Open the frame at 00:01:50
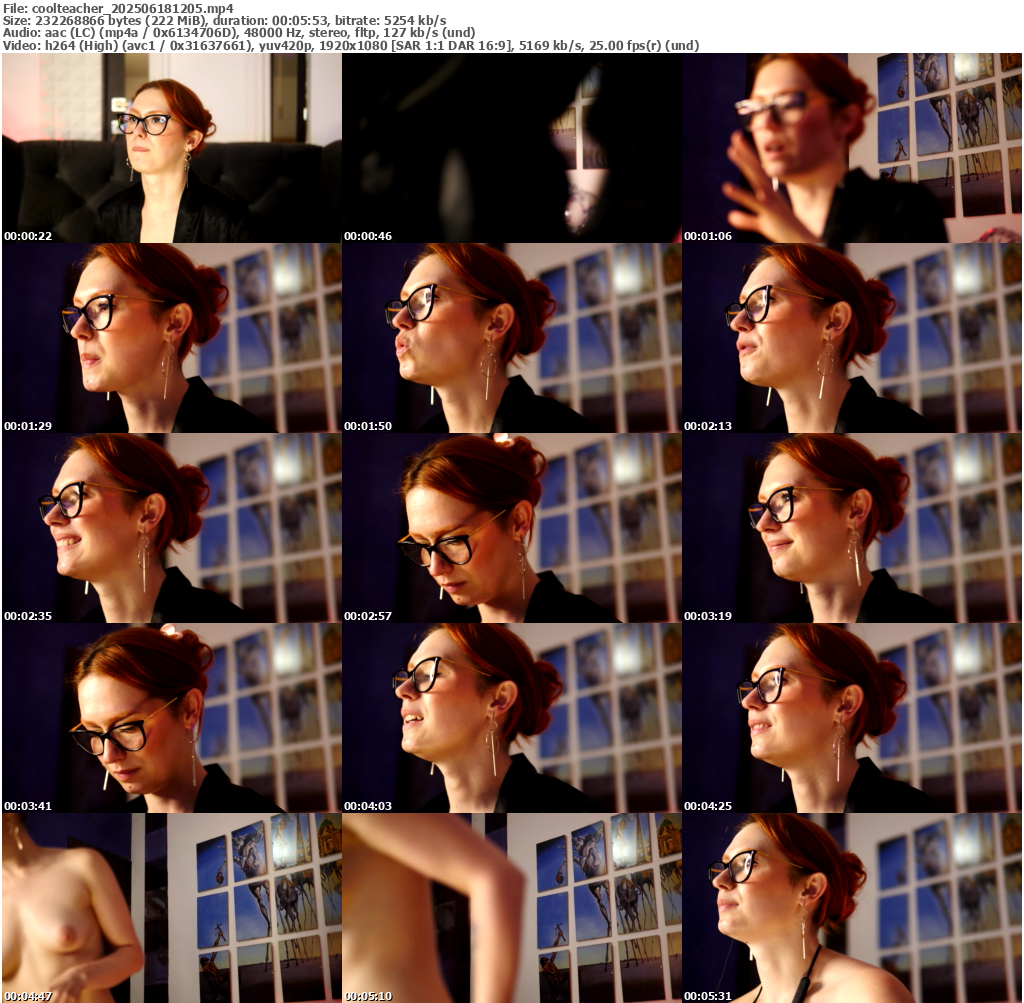Image resolution: width=1024 pixels, height=1003 pixels. (x=511, y=338)
